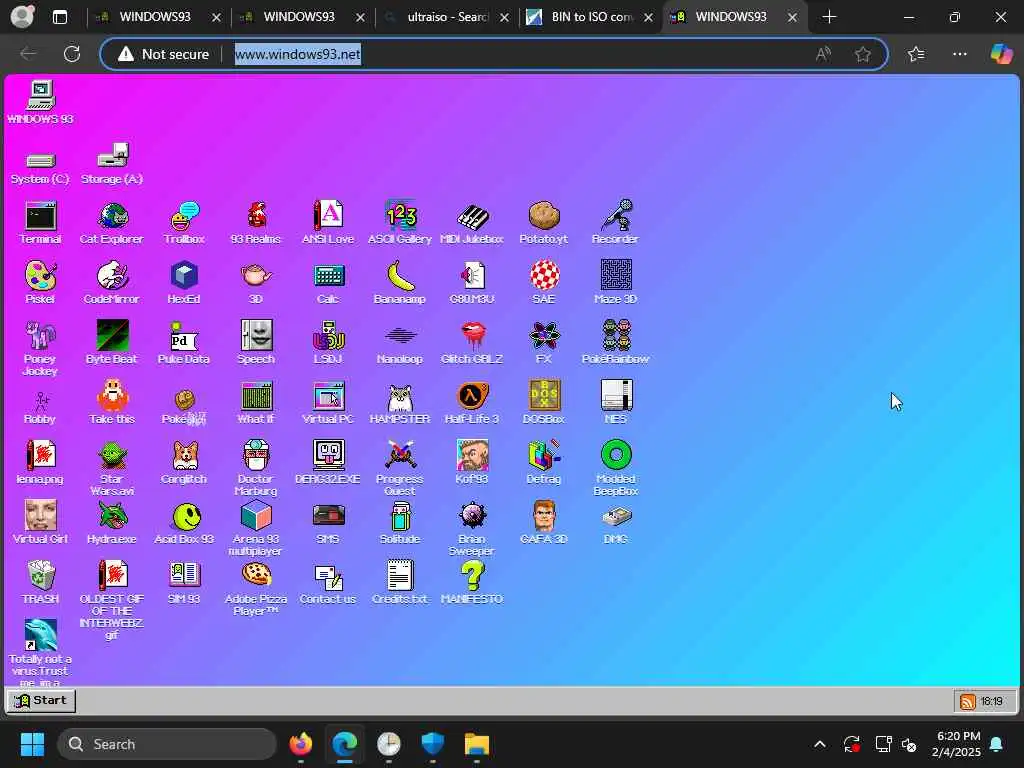The image size is (1024, 768).
Task: Open the browser Settings and more menu
Action: [x=959, y=54]
